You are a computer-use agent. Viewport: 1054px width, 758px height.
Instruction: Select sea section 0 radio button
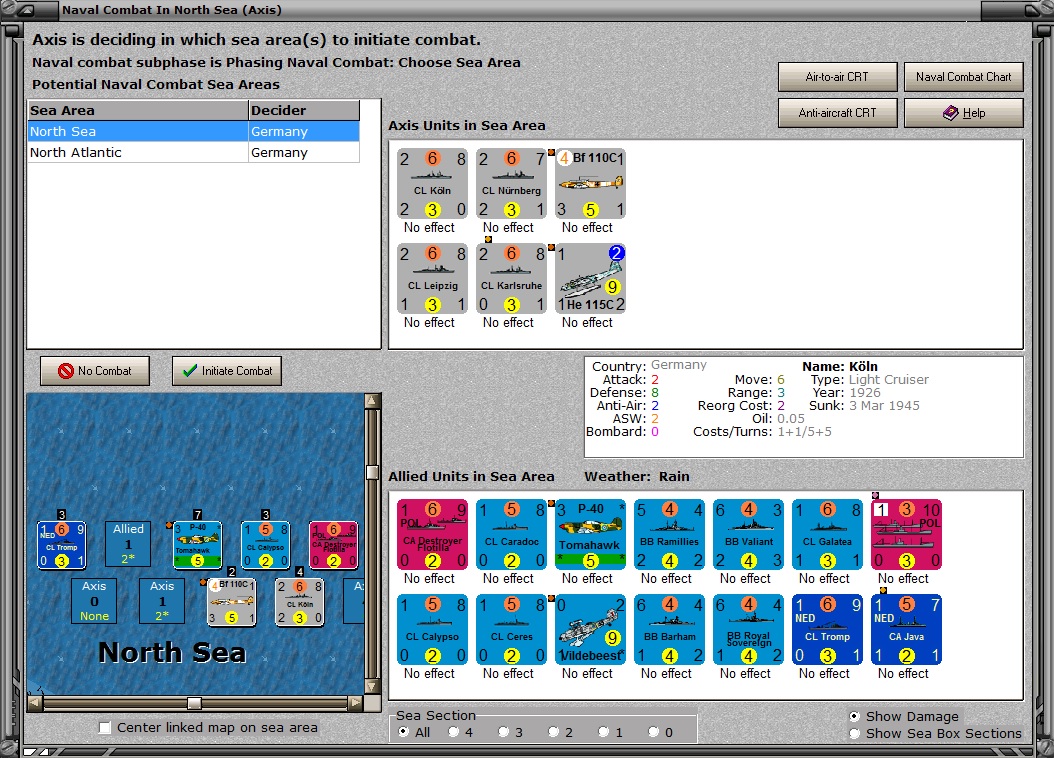pyautogui.click(x=653, y=732)
